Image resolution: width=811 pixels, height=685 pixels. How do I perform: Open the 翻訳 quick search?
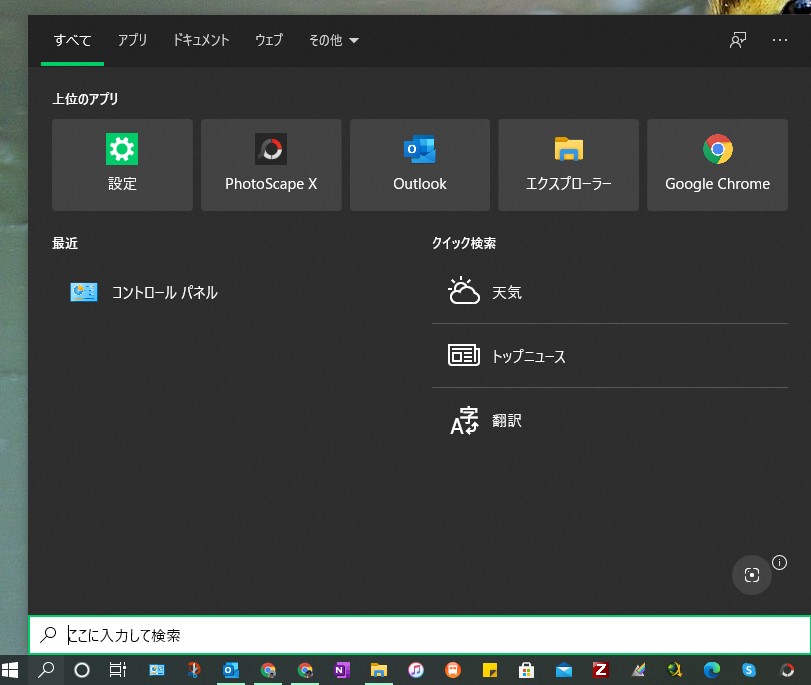[x=610, y=420]
